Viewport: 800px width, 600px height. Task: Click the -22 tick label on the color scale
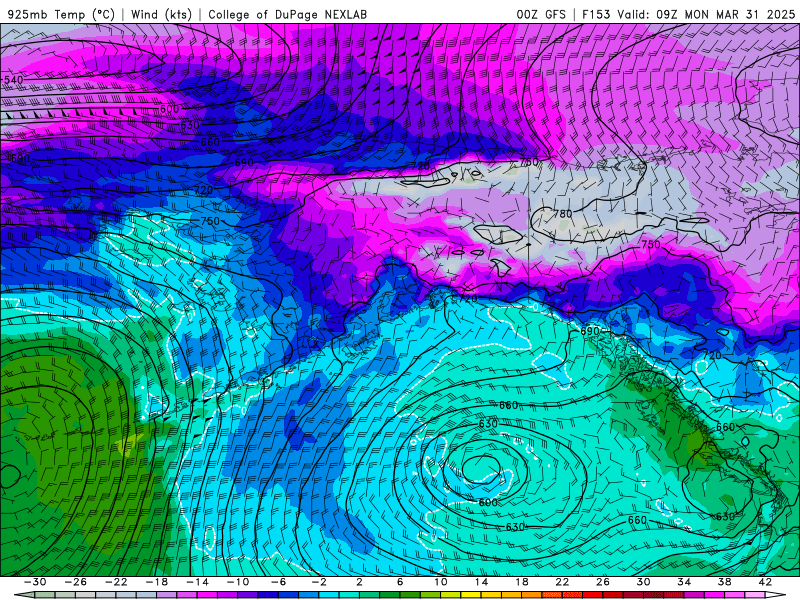[116, 582]
